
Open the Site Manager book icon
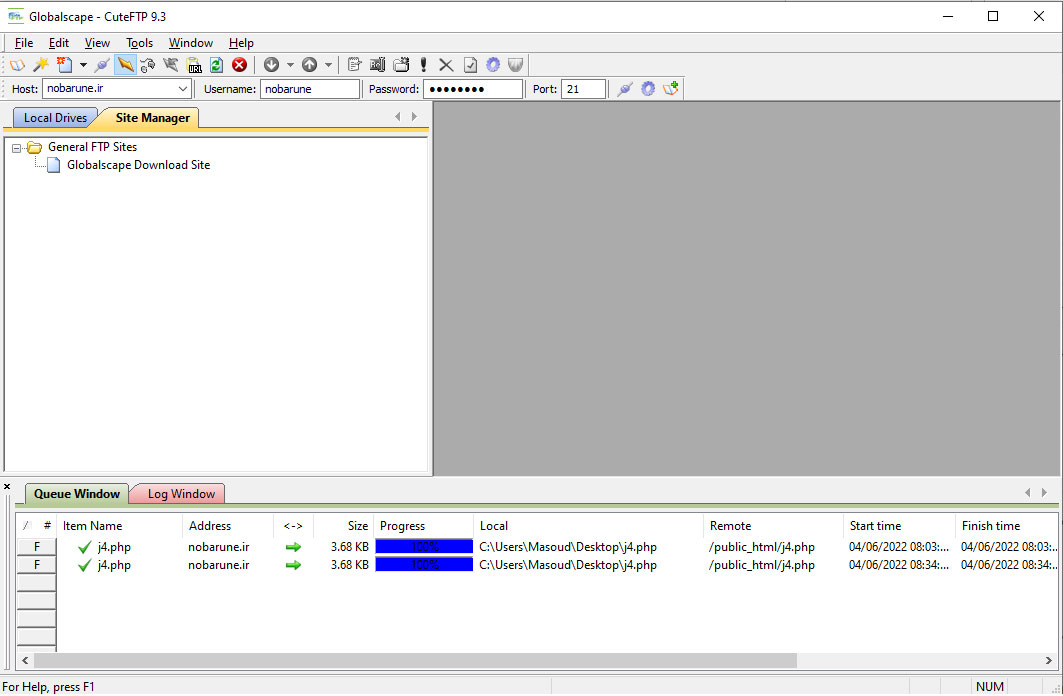pos(18,65)
